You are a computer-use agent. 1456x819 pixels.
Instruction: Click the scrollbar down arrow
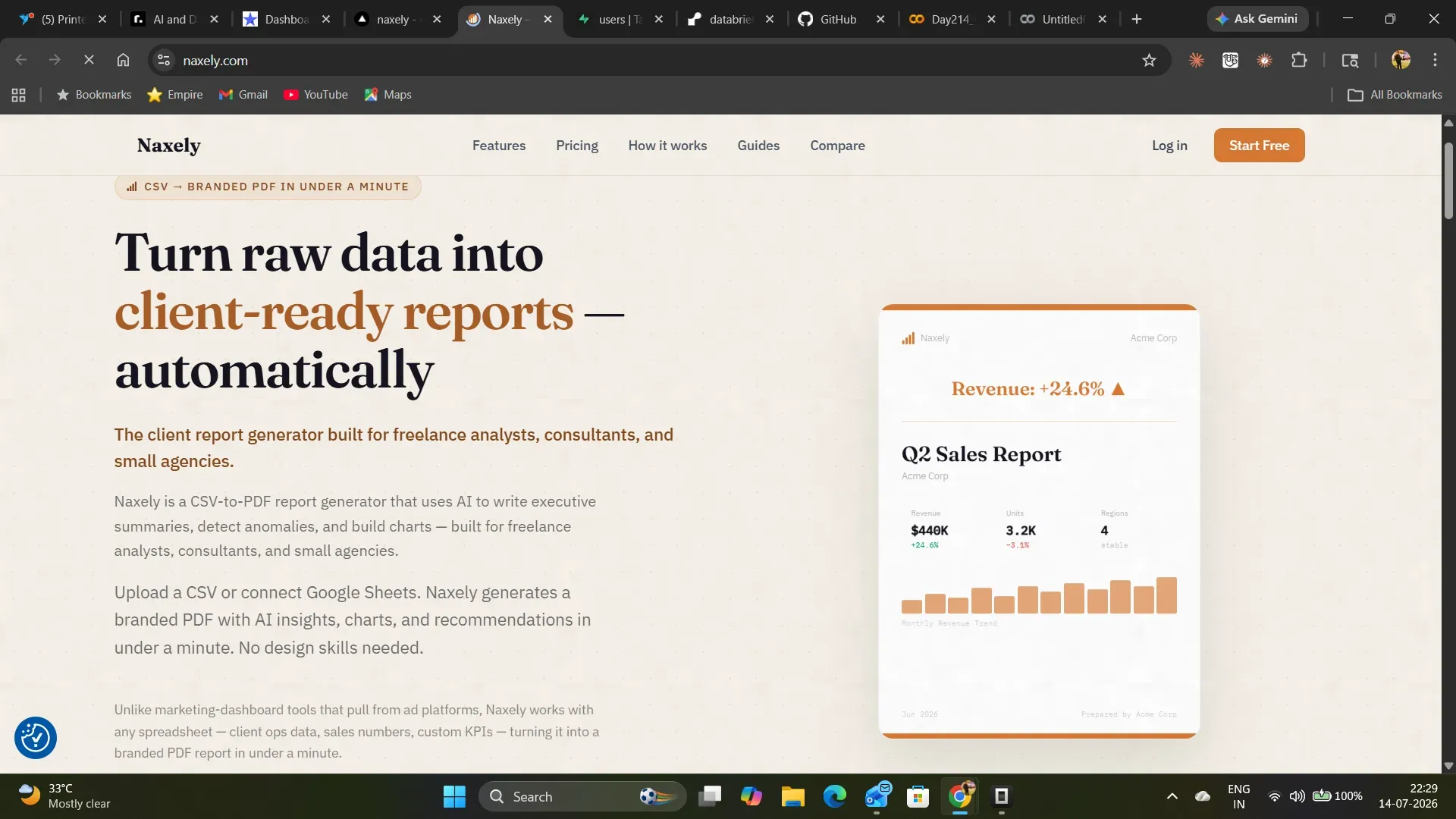coord(1448,766)
